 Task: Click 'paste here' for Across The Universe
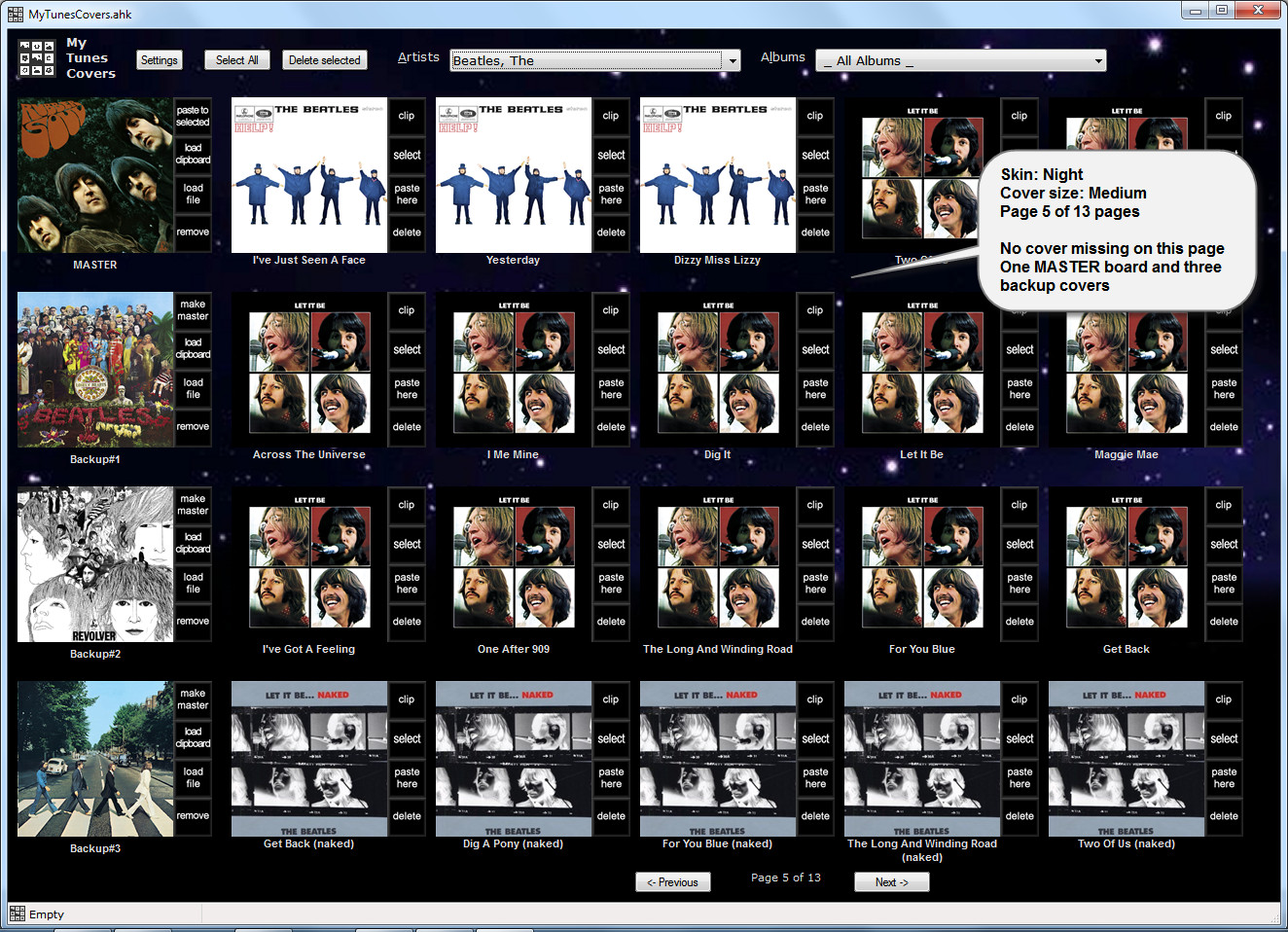pos(407,388)
